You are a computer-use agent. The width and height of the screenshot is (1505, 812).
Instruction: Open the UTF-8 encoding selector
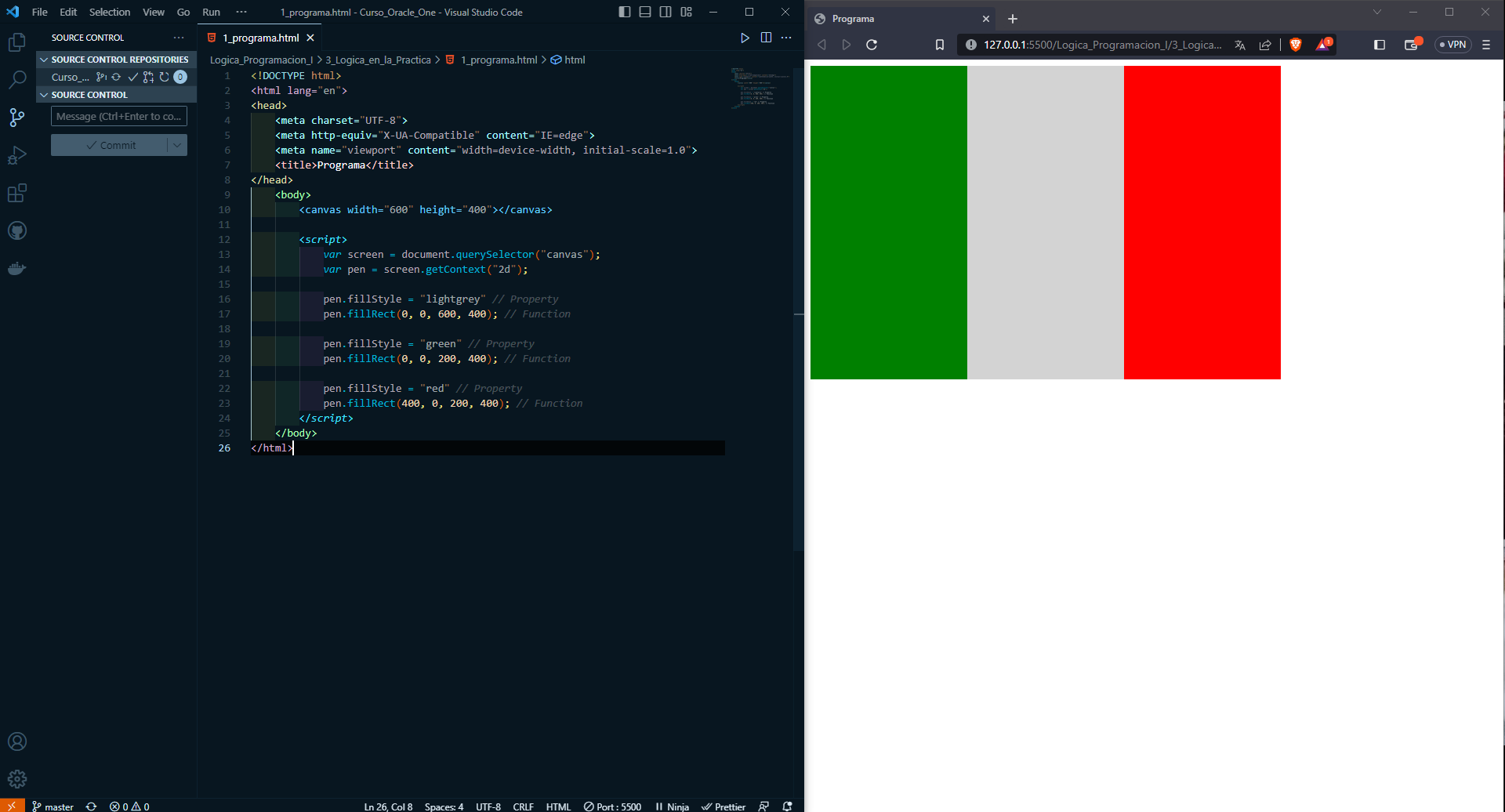click(x=488, y=806)
